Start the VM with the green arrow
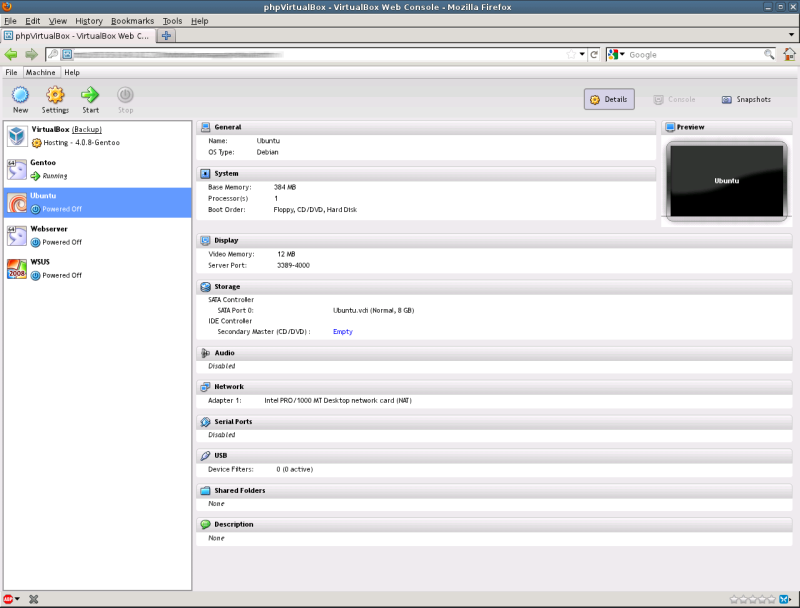Image resolution: width=800 pixels, height=608 pixels. tap(90, 95)
